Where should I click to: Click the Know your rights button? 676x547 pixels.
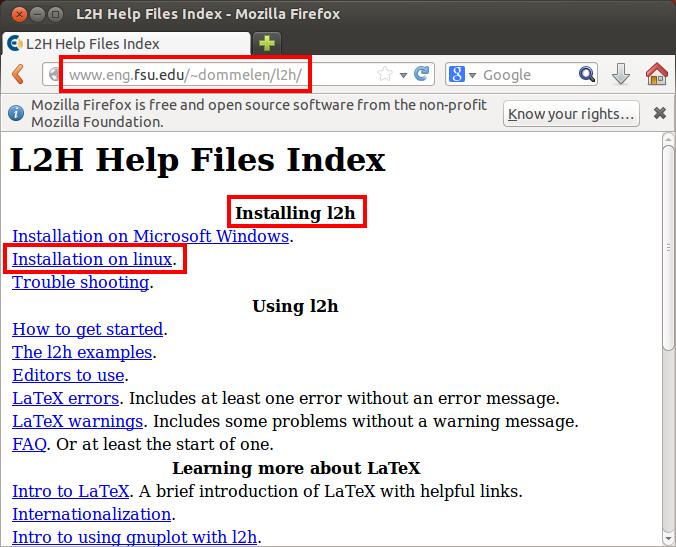coord(570,113)
